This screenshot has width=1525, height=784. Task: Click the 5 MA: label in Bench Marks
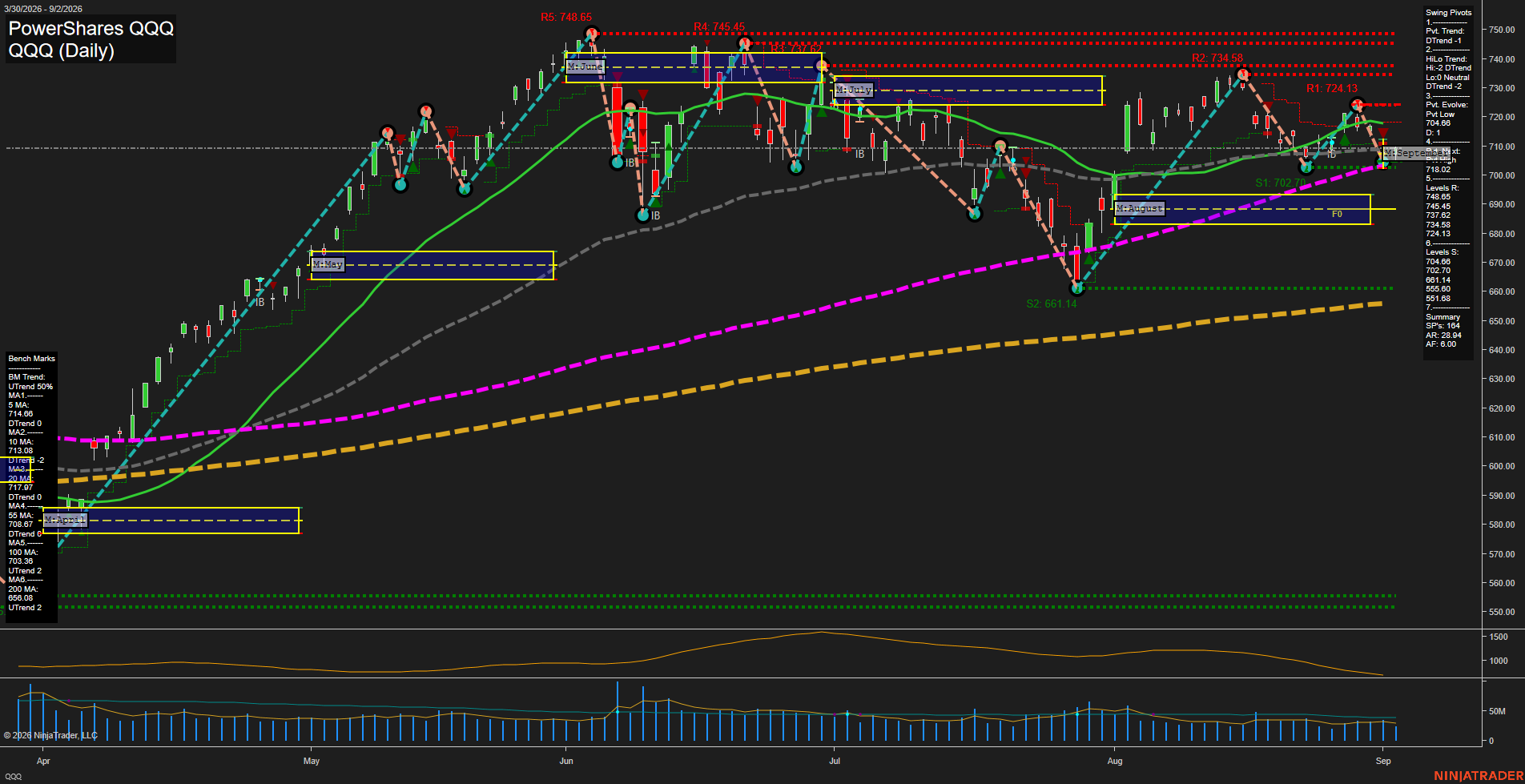[x=19, y=405]
